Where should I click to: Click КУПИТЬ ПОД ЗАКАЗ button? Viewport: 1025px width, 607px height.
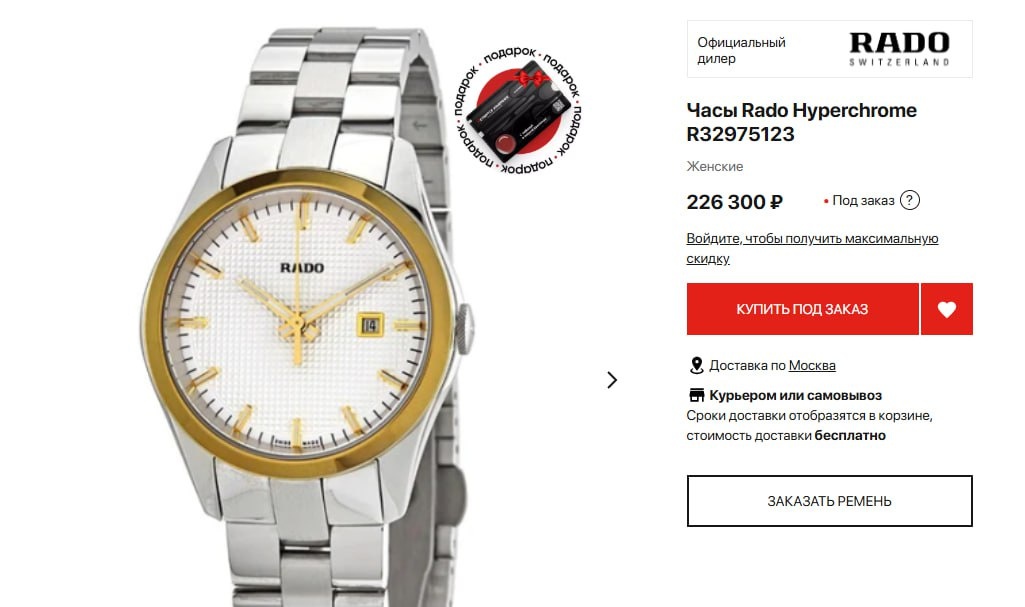802,309
